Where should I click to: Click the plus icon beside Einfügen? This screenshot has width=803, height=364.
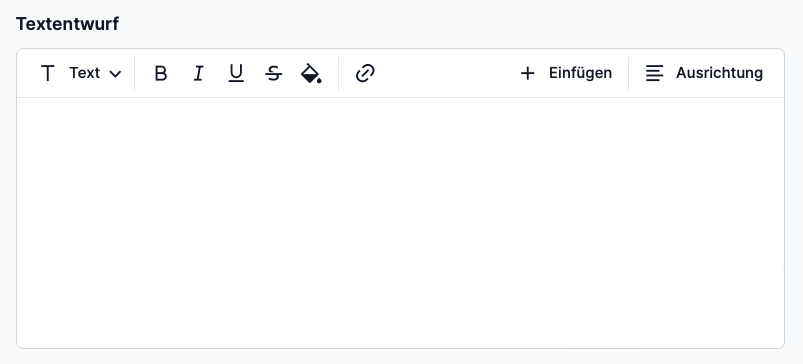(527, 73)
